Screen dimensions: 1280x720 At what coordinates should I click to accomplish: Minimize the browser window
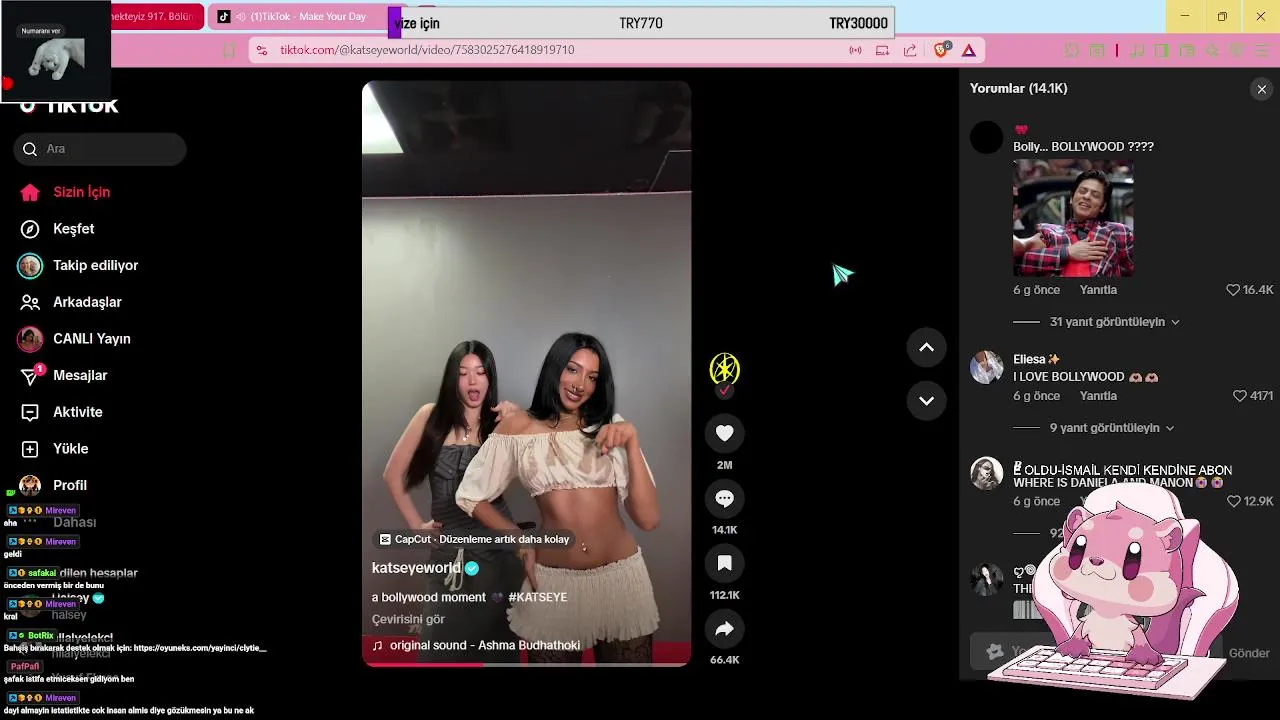tap(1185, 16)
